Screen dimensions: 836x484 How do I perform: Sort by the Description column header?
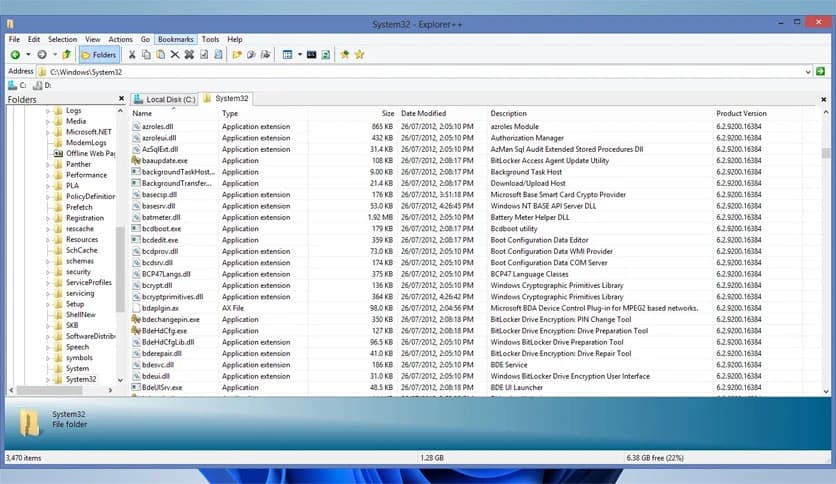pos(600,114)
